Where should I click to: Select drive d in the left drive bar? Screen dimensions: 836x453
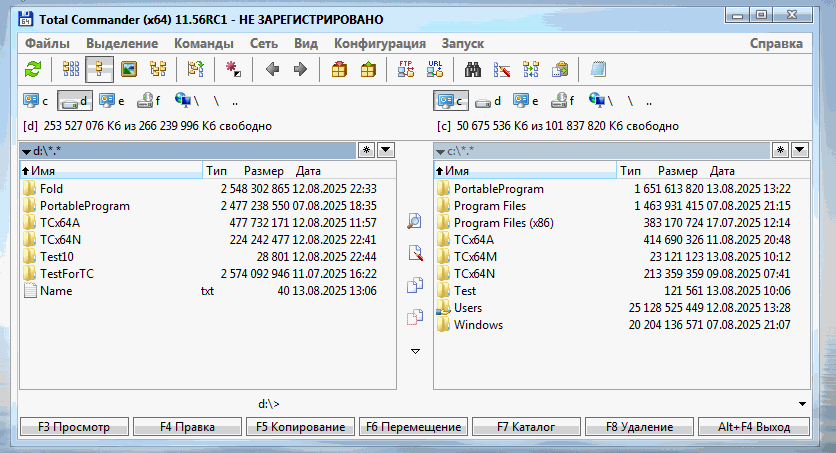click(75, 101)
